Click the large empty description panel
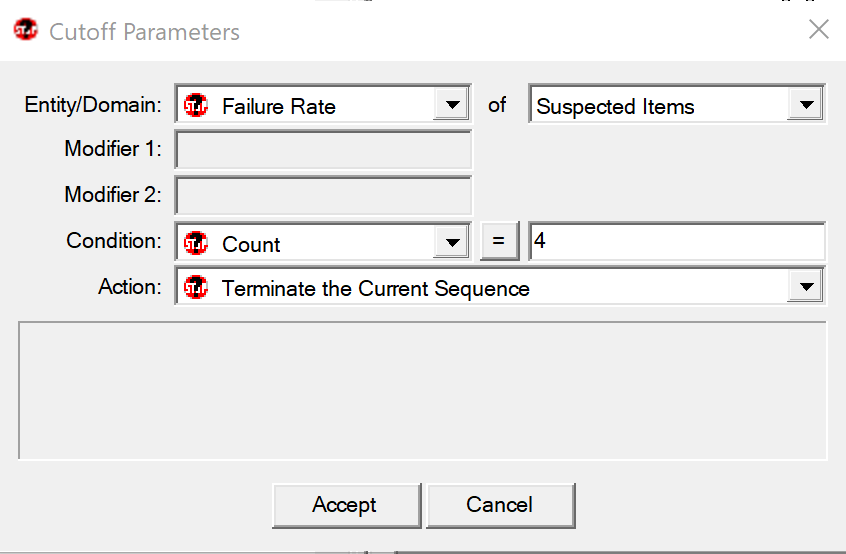 click(x=422, y=391)
